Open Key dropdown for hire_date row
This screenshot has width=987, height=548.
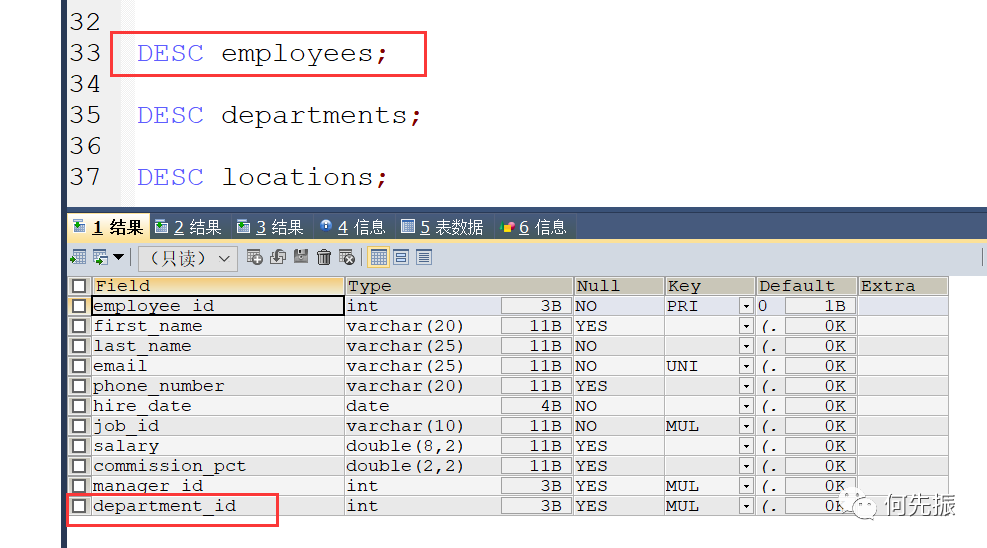pyautogui.click(x=746, y=406)
